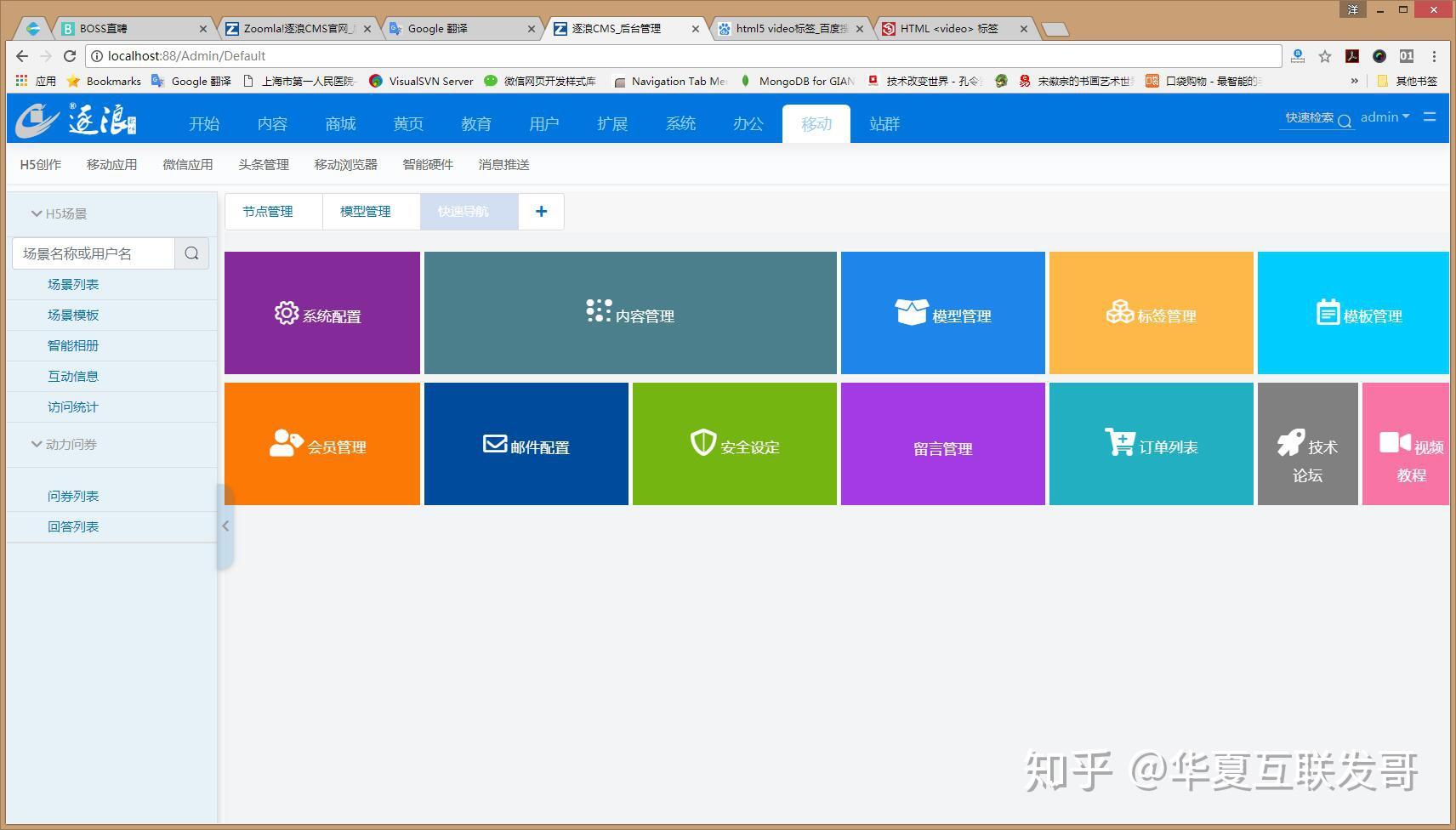Open the 模板管理 tile
Image resolution: width=1456 pixels, height=830 pixels.
1353,313
